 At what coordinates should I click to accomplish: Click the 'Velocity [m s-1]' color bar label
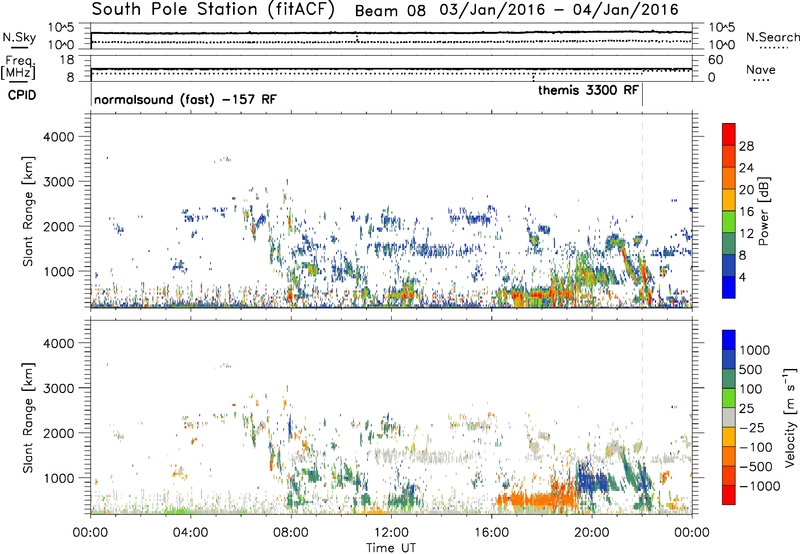click(790, 417)
